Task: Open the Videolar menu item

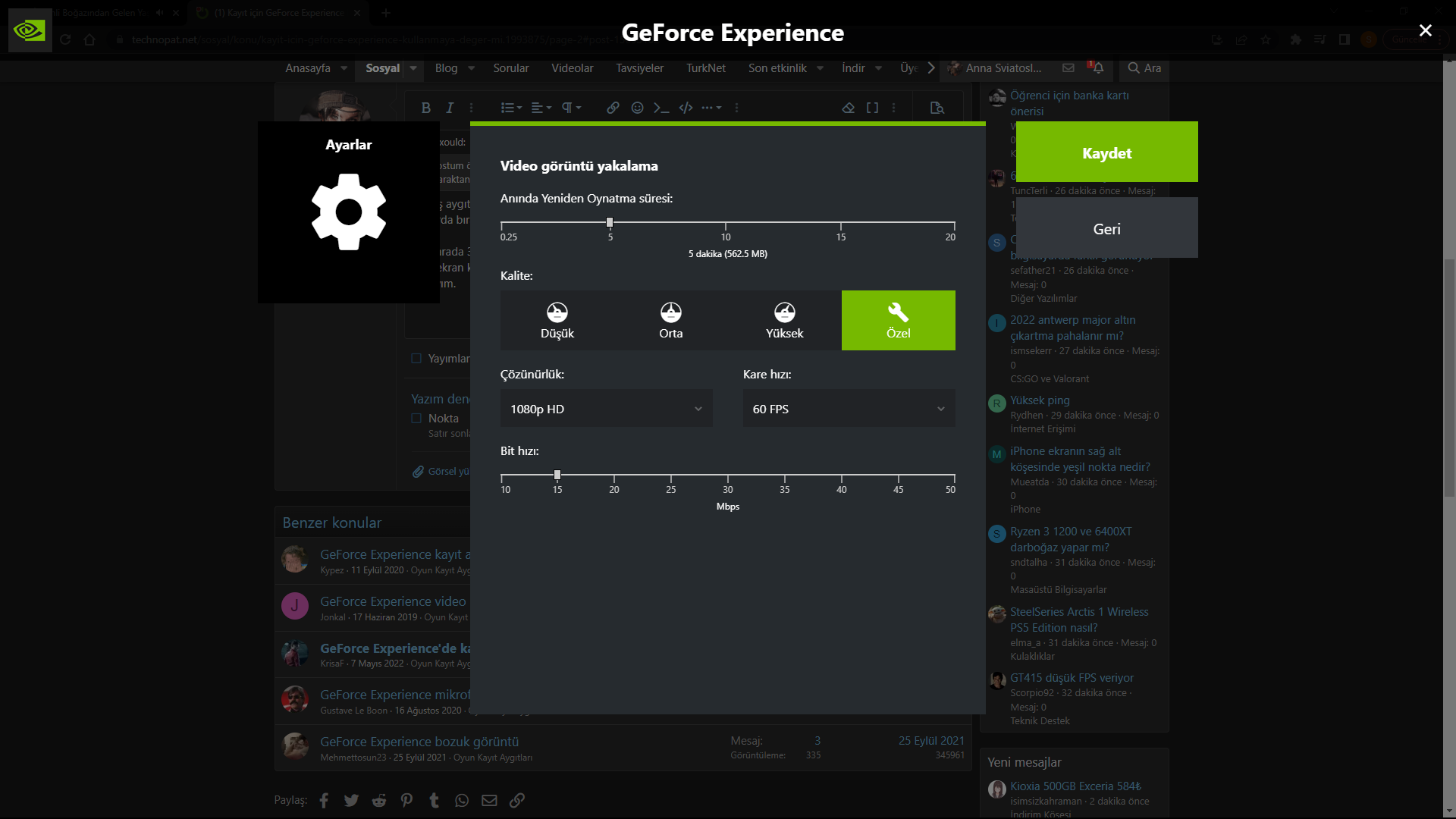Action: pyautogui.click(x=573, y=67)
